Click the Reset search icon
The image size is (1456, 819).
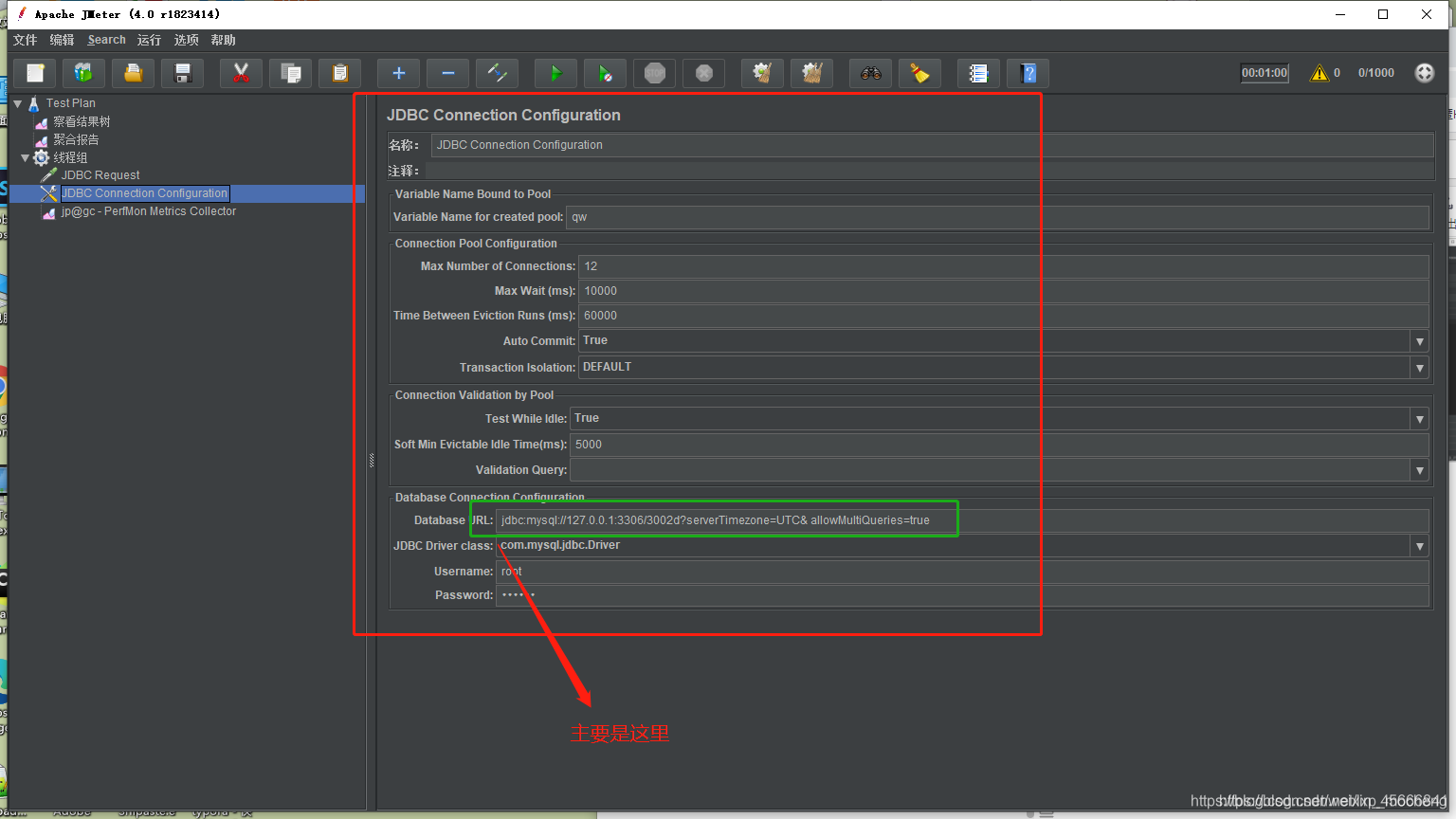pos(920,73)
